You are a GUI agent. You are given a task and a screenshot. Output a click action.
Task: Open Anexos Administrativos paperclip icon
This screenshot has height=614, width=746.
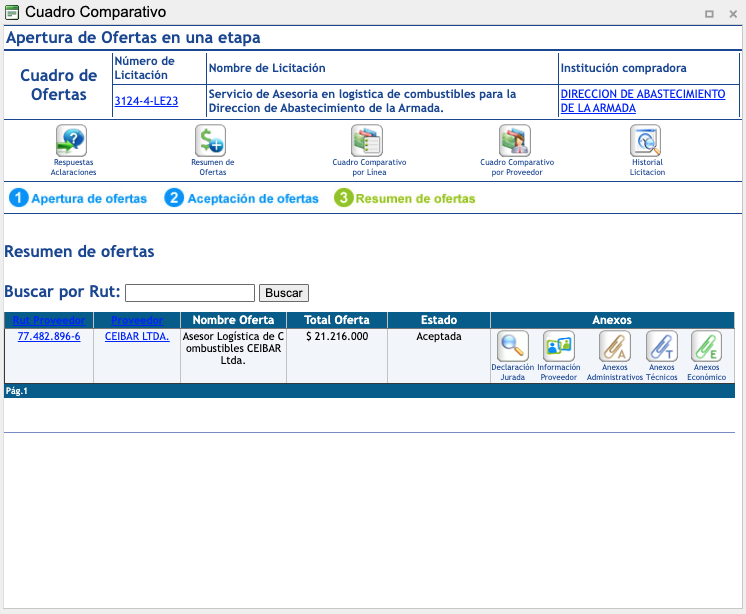point(614,346)
